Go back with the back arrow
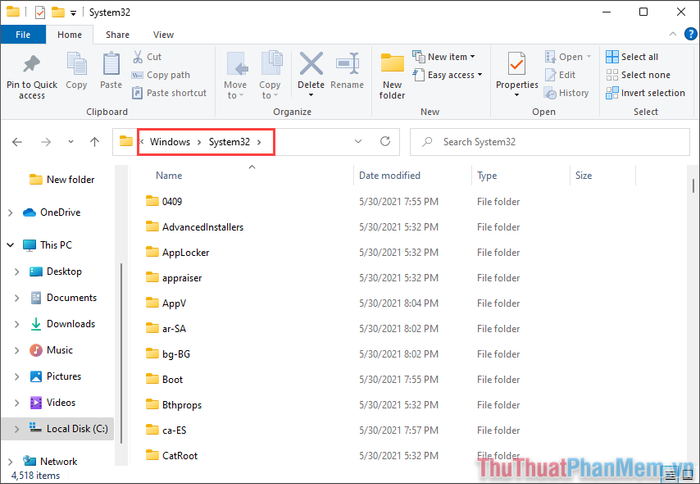Image resolution: width=700 pixels, height=484 pixels. tap(17, 142)
